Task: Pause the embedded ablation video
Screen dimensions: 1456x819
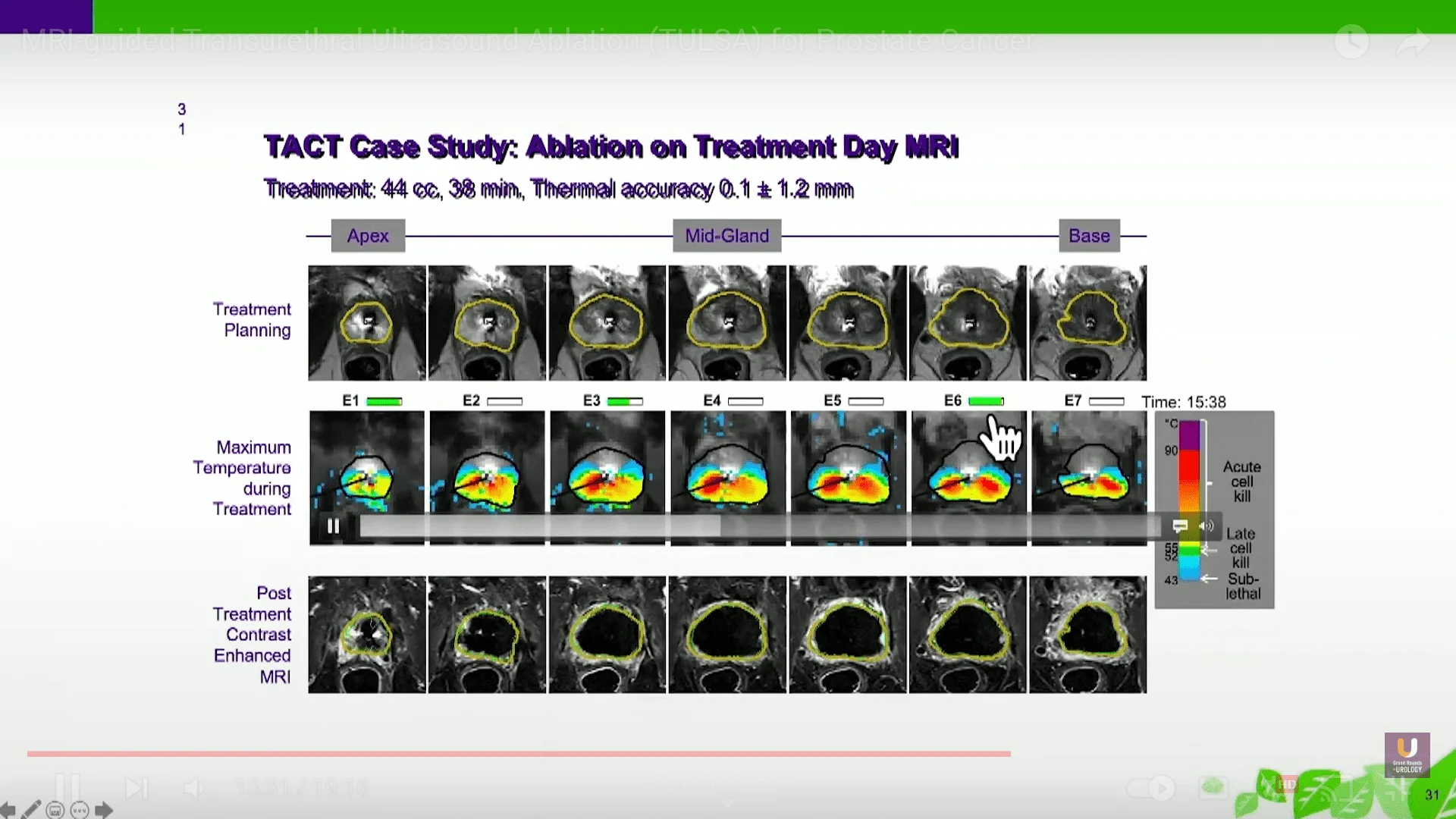Action: point(334,526)
